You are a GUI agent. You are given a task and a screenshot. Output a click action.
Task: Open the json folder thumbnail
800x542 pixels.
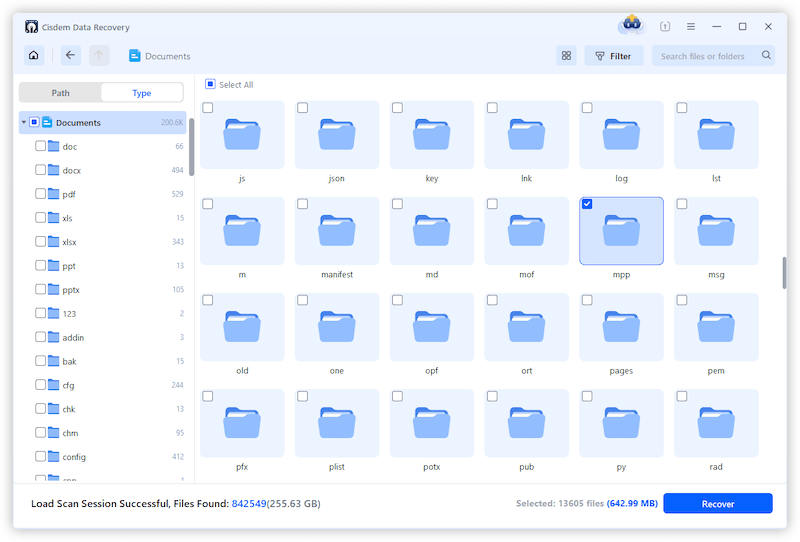coord(337,135)
